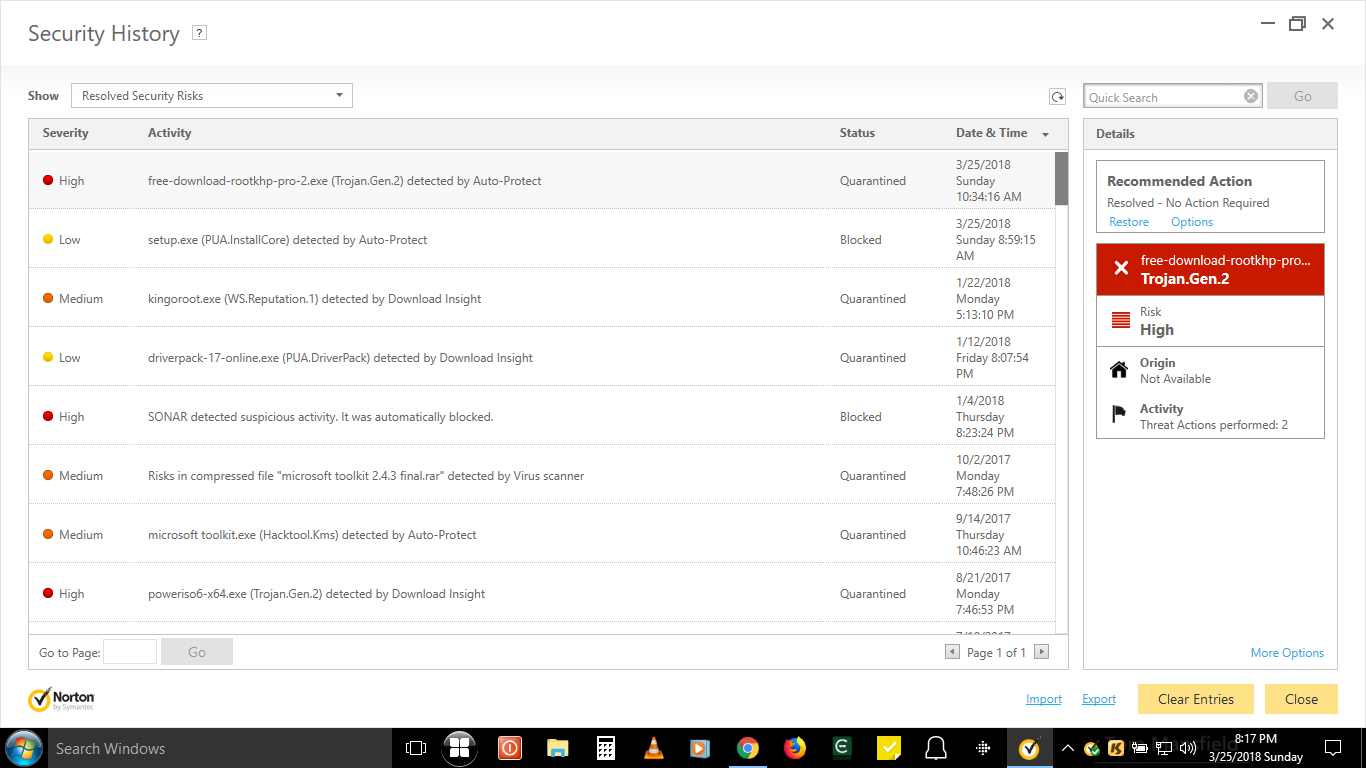Screen dimensions: 1366x768
Task: Expand the Show filter dropdown
Action: click(x=212, y=96)
